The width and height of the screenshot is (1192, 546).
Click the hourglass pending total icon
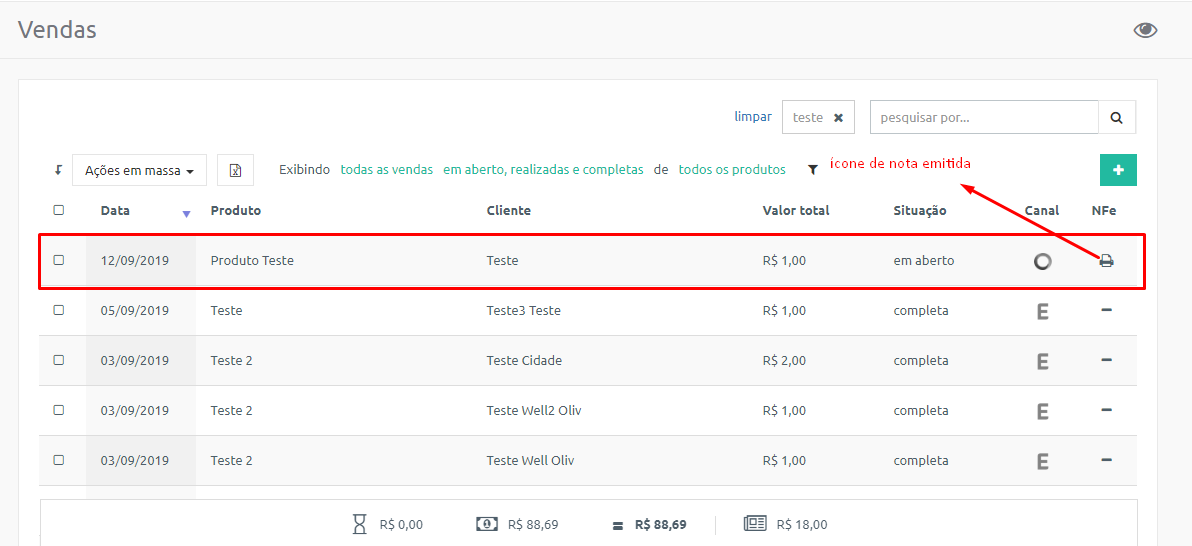point(360,523)
